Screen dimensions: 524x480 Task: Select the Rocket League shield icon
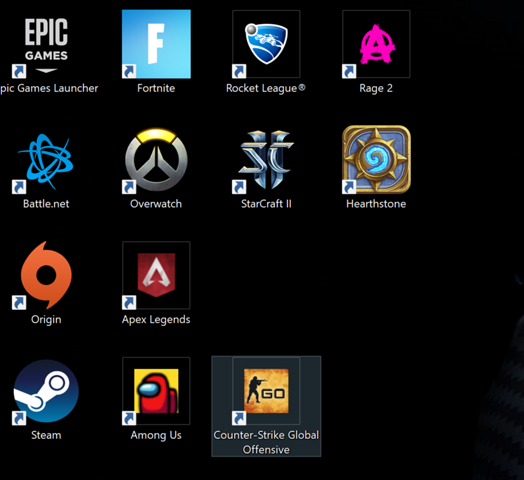266,44
